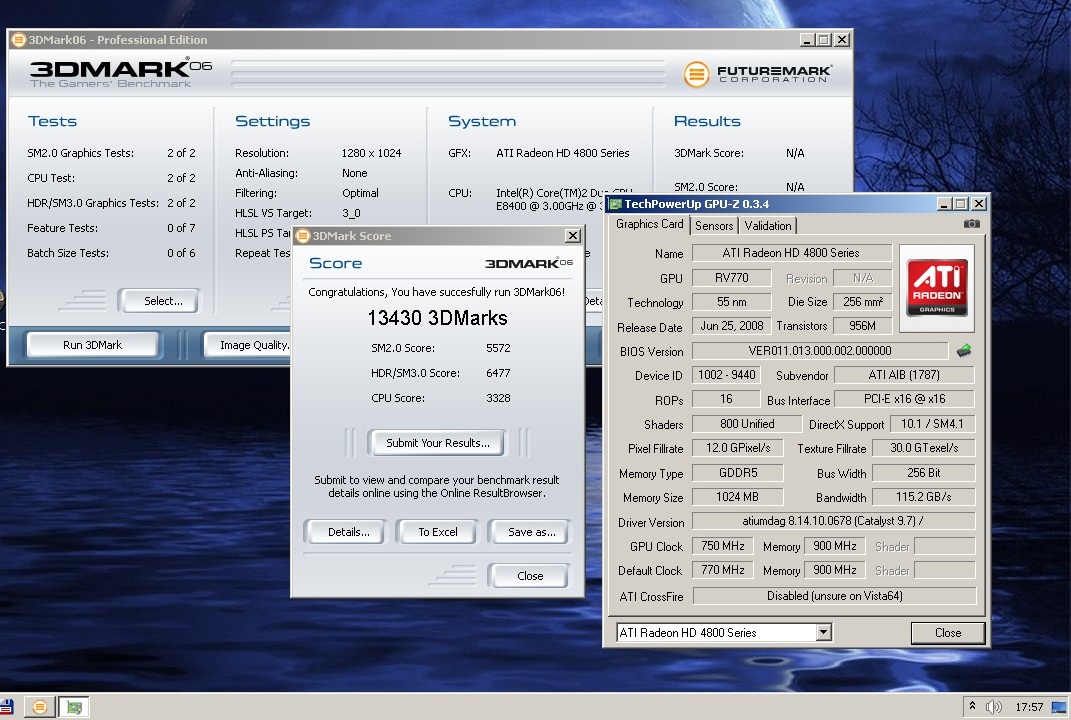1071x720 pixels.
Task: Switch to the Sensors tab
Action: click(x=714, y=225)
